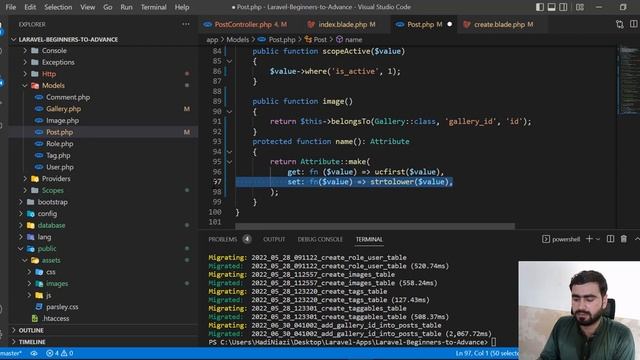Open Selection menu

[58, 7]
